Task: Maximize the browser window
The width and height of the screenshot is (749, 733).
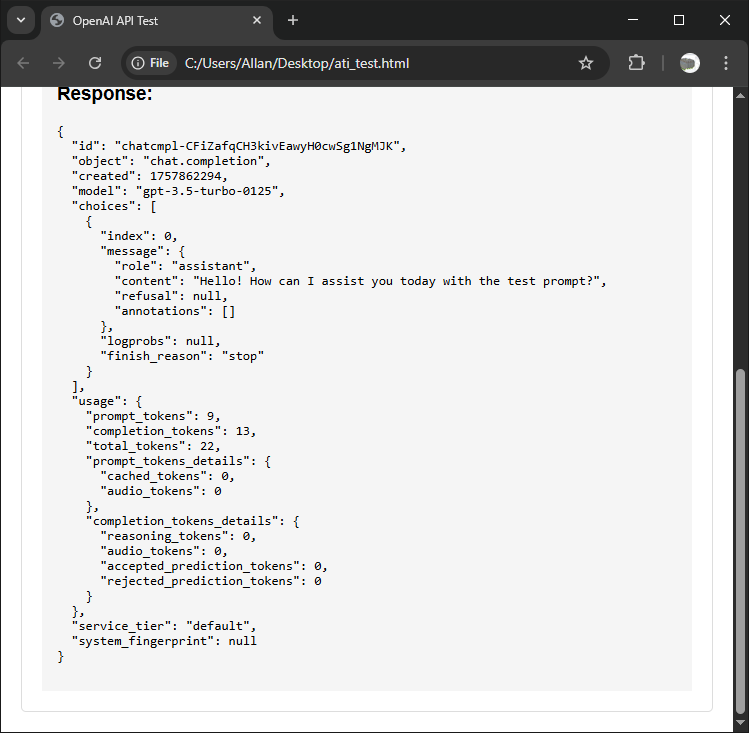Action: [679, 20]
